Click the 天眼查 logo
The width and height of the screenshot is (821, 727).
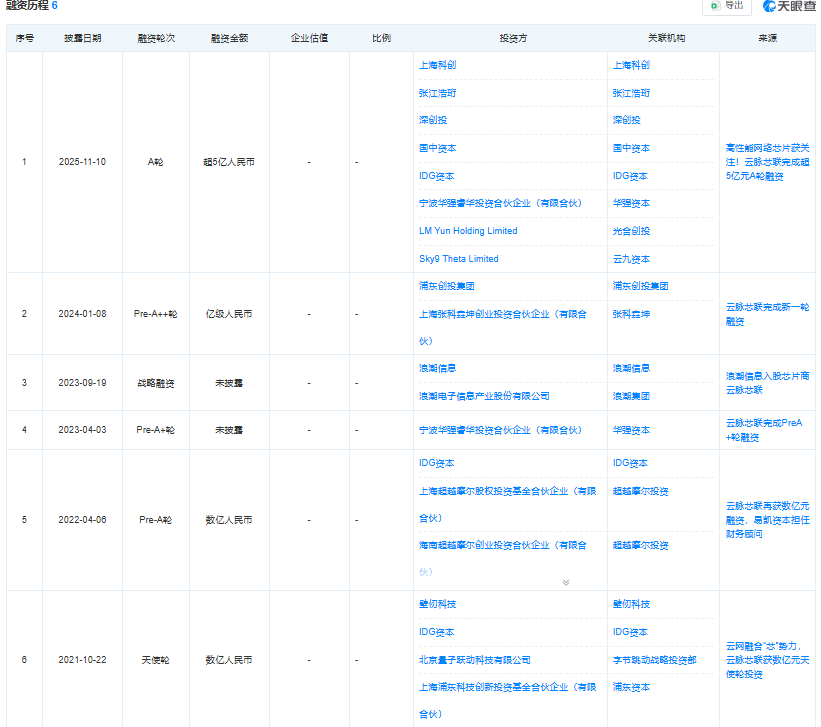788,6
